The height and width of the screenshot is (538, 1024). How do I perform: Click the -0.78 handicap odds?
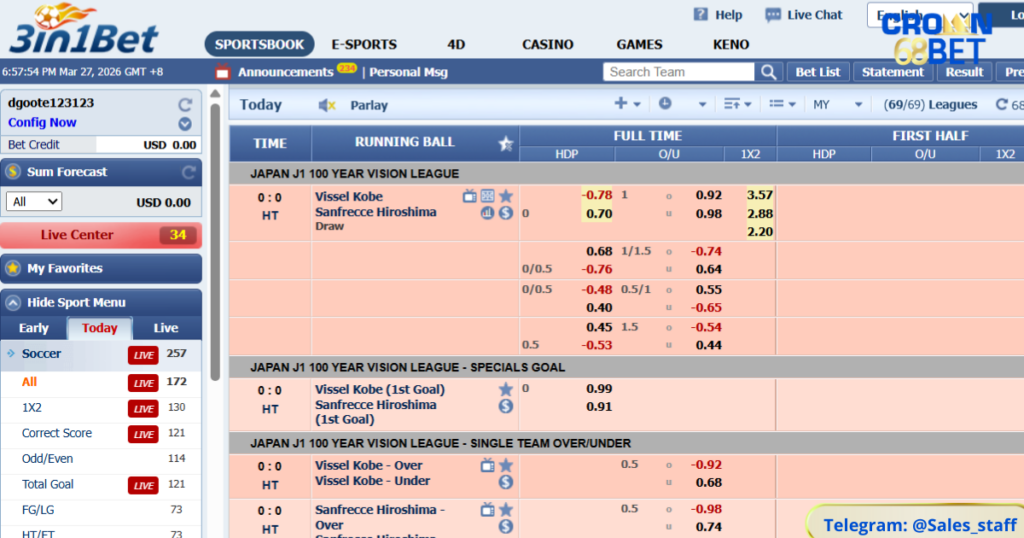point(597,195)
